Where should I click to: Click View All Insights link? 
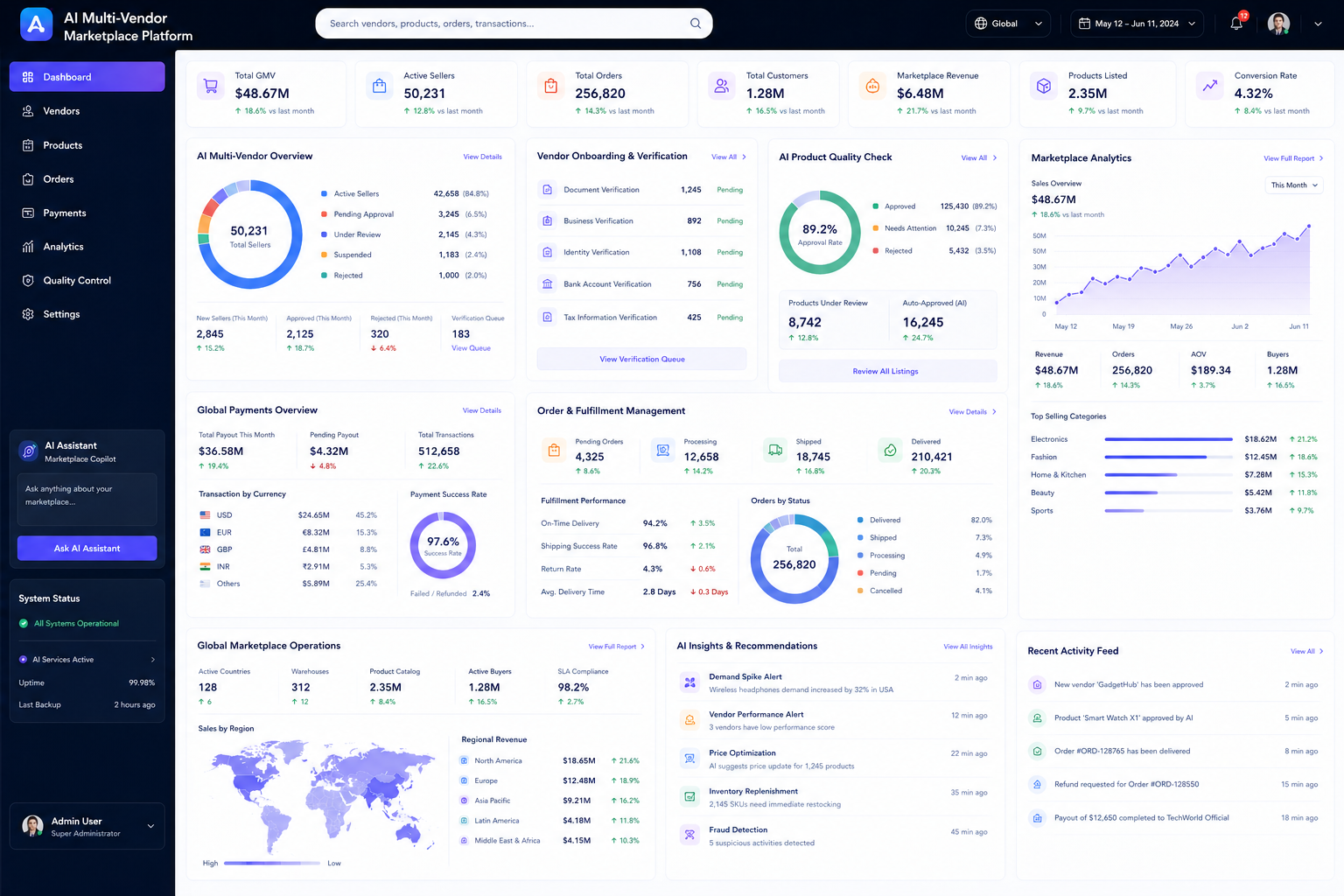tap(968, 647)
